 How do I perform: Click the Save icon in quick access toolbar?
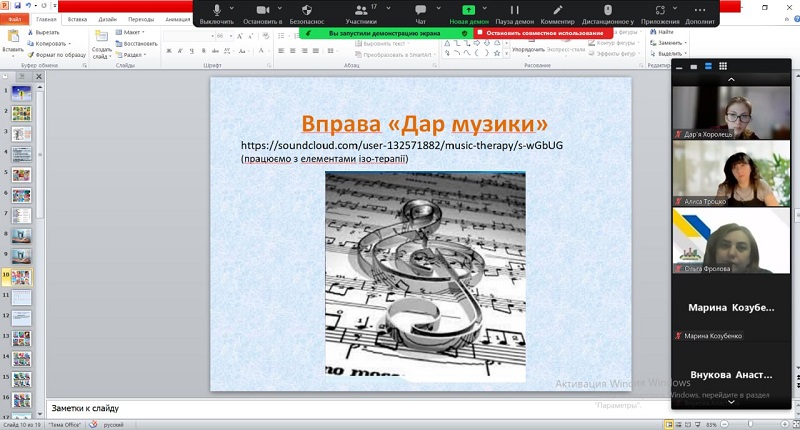18,6
